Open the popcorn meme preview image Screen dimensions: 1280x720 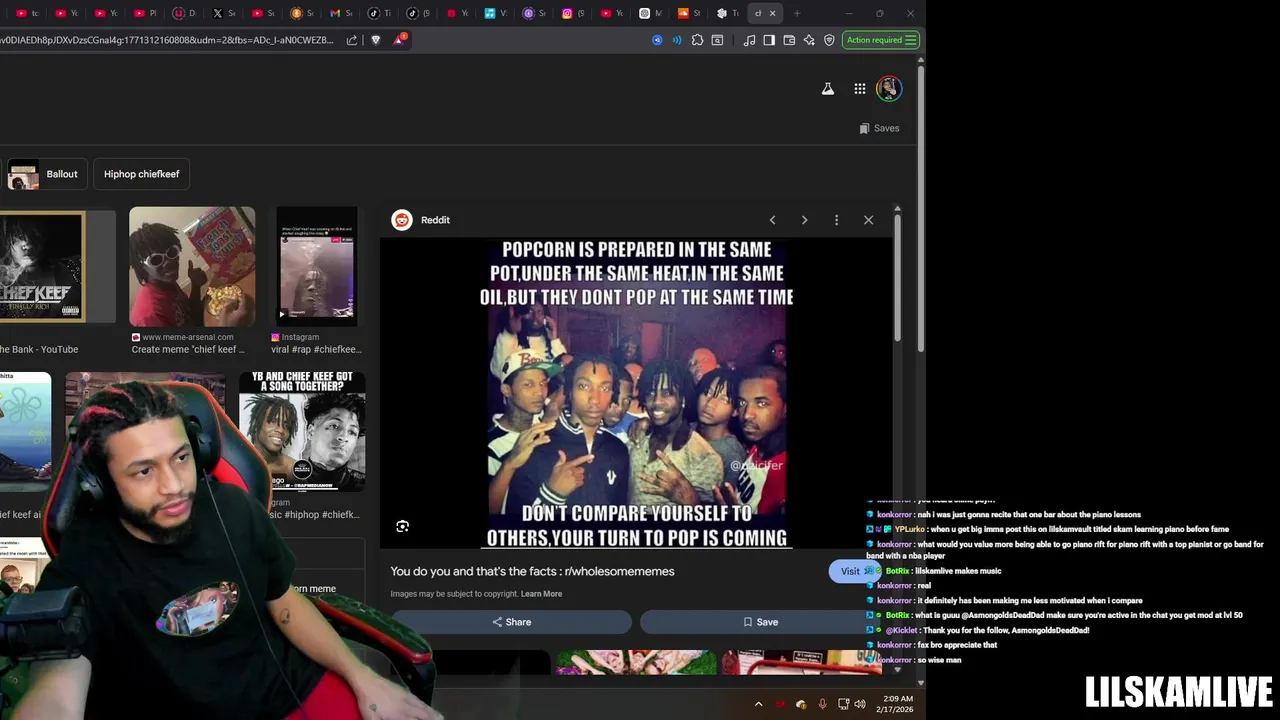click(x=637, y=394)
